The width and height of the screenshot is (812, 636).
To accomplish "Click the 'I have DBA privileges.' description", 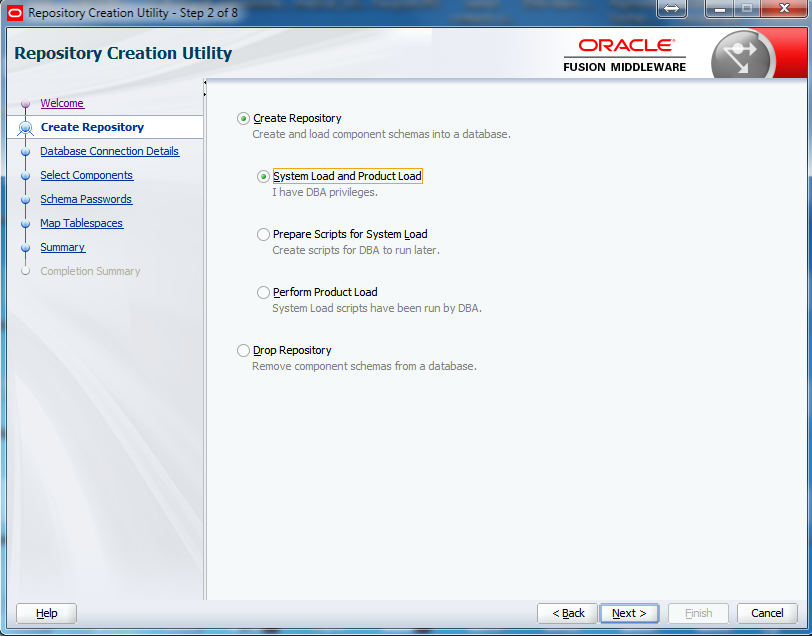I will [x=325, y=192].
